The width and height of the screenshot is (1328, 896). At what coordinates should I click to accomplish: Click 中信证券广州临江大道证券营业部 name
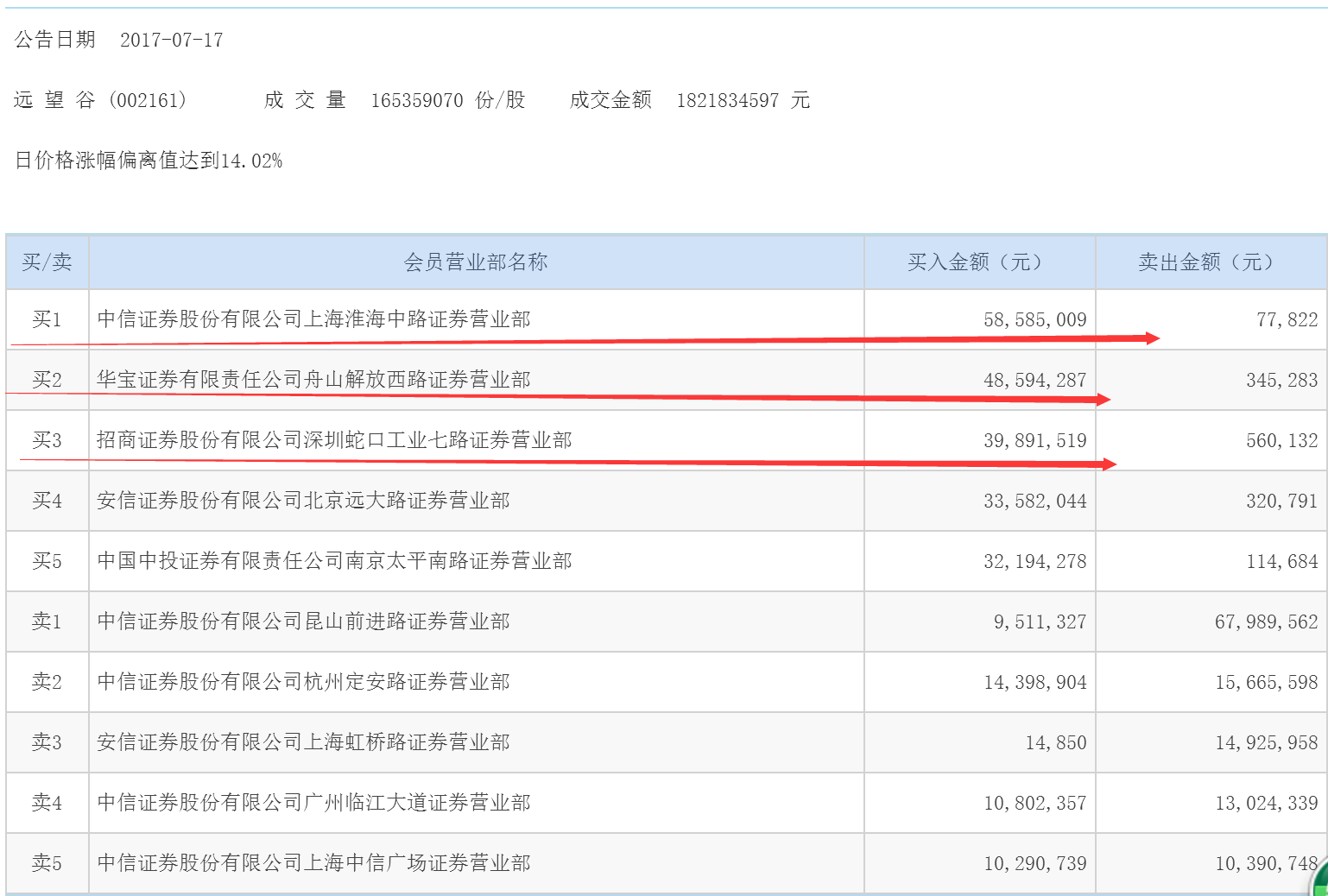(314, 803)
